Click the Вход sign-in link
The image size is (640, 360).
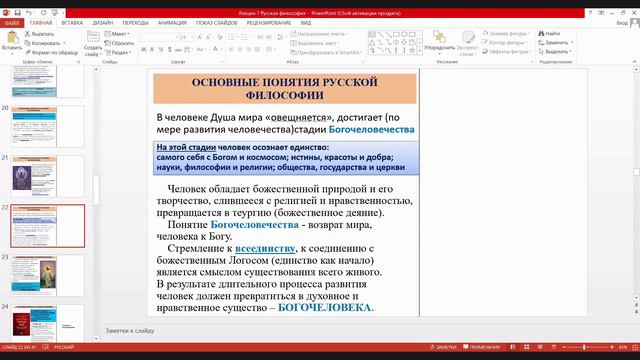tap(622, 23)
